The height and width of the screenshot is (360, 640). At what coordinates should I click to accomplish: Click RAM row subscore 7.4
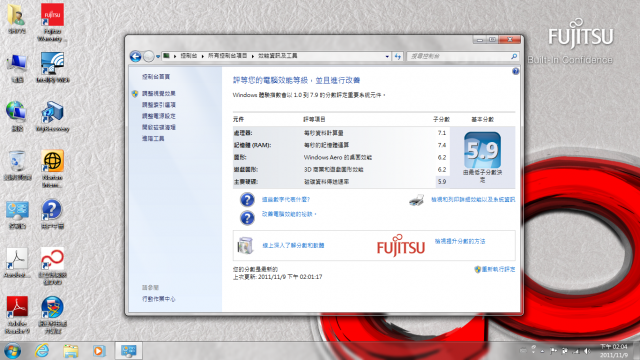[442, 145]
